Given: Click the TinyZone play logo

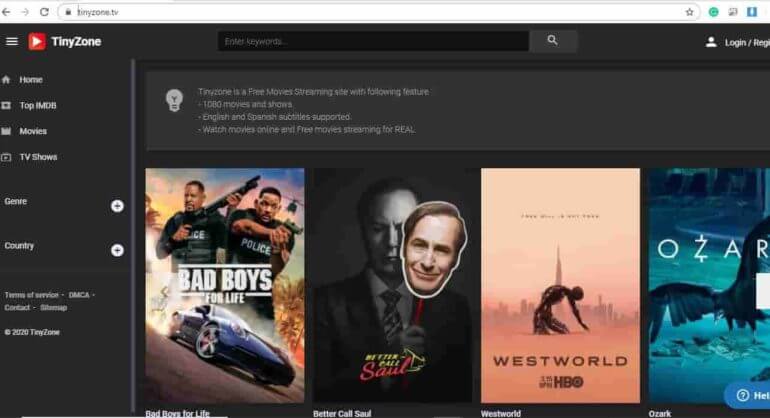Looking at the screenshot, I should (x=37, y=42).
